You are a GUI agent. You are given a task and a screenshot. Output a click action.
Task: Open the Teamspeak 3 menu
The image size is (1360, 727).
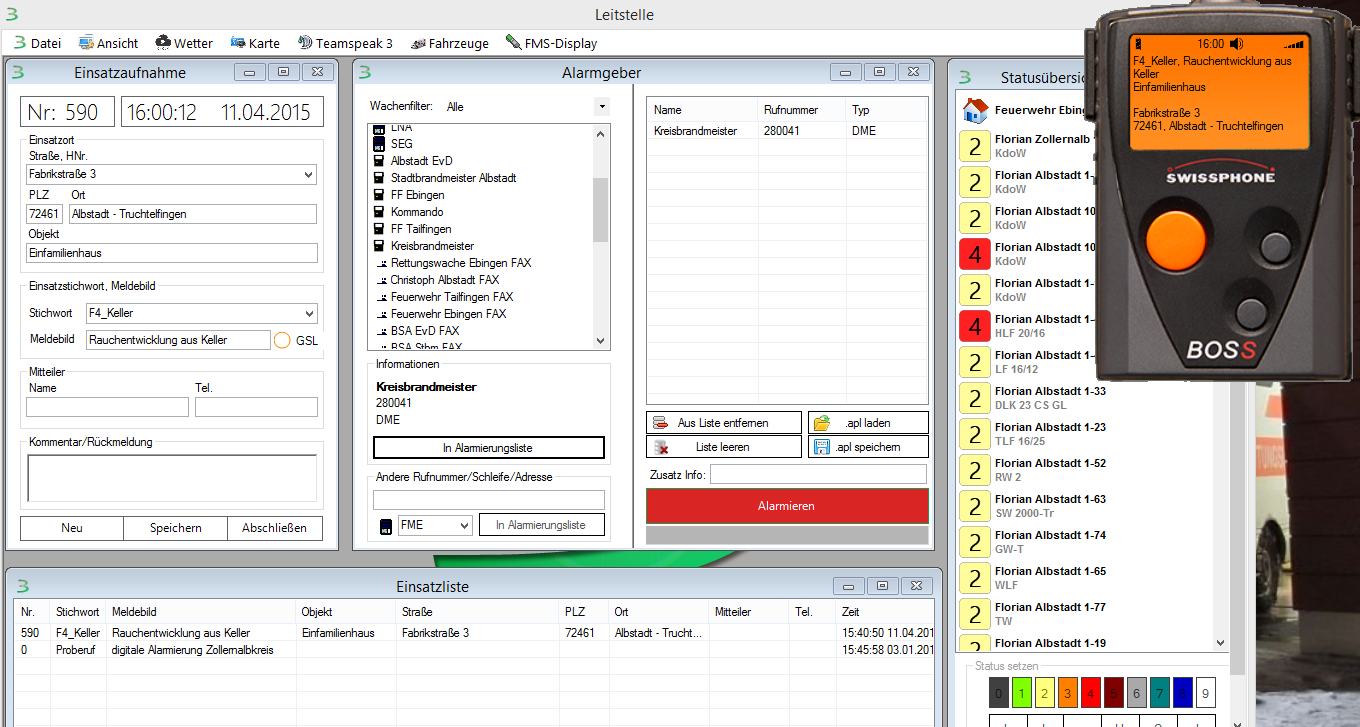coord(346,43)
